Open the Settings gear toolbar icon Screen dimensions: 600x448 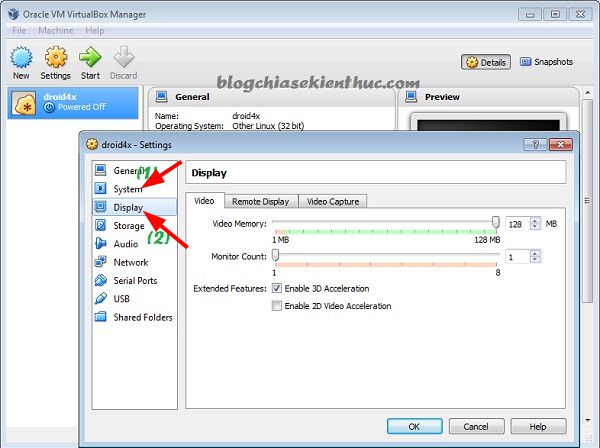click(x=56, y=57)
